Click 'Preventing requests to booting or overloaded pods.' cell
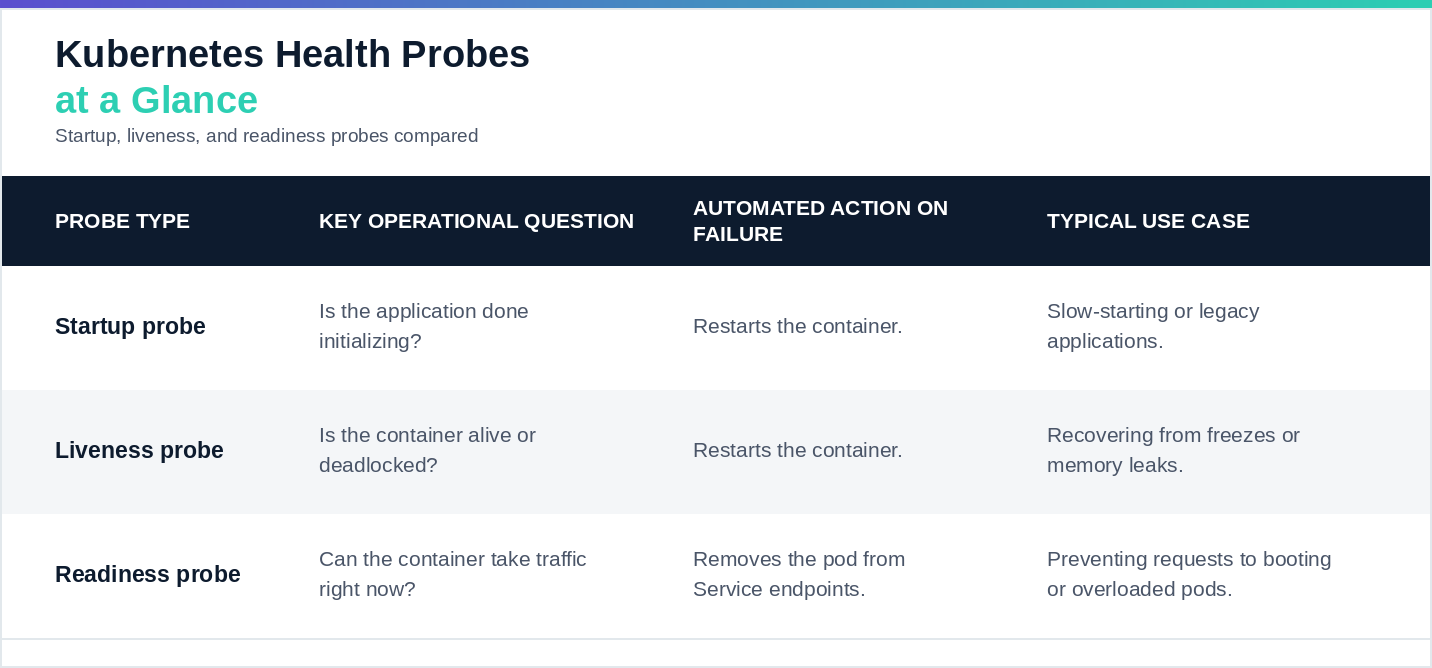This screenshot has width=1432, height=668. 1189,574
